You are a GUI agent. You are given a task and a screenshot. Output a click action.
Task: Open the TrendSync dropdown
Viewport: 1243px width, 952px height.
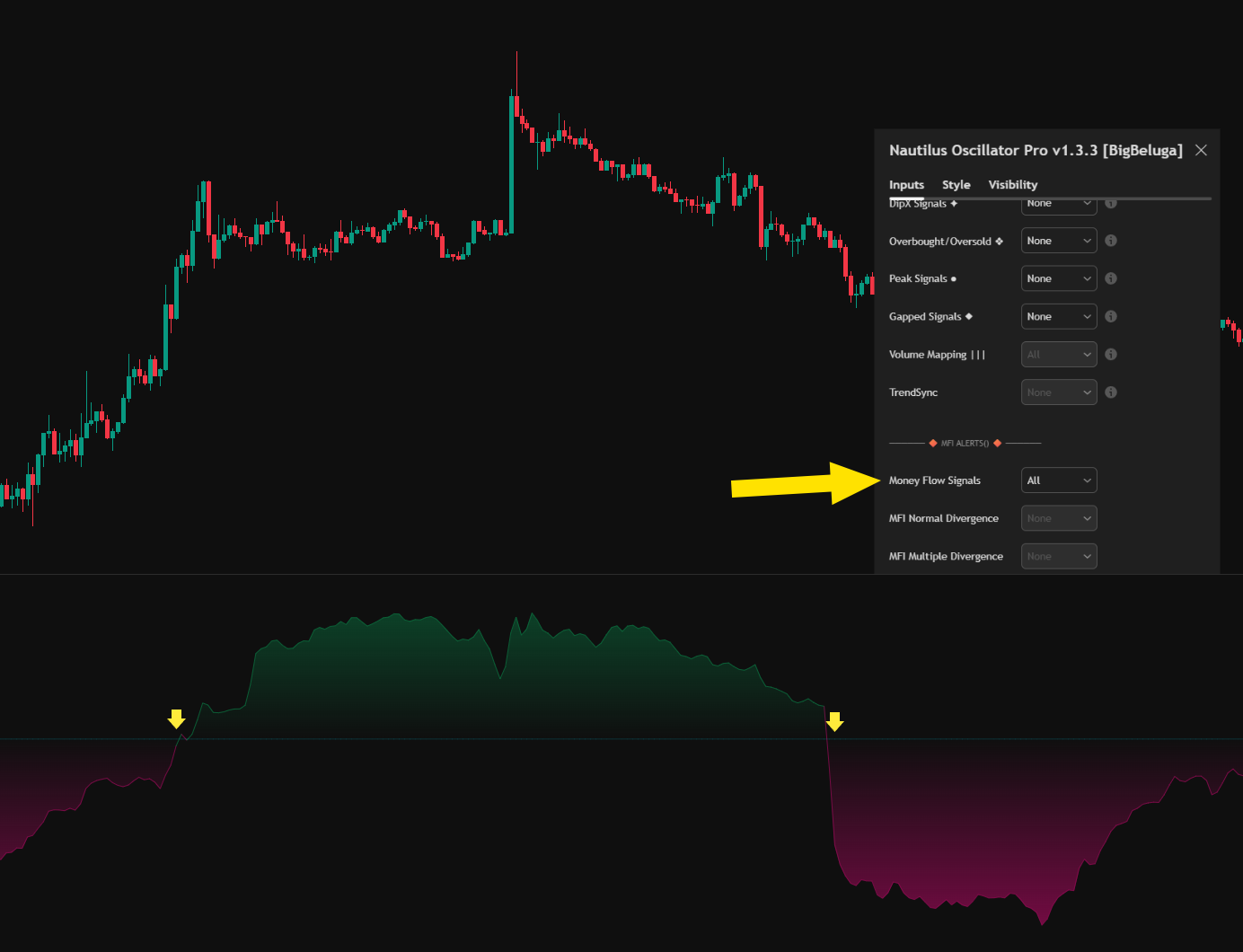tap(1059, 392)
